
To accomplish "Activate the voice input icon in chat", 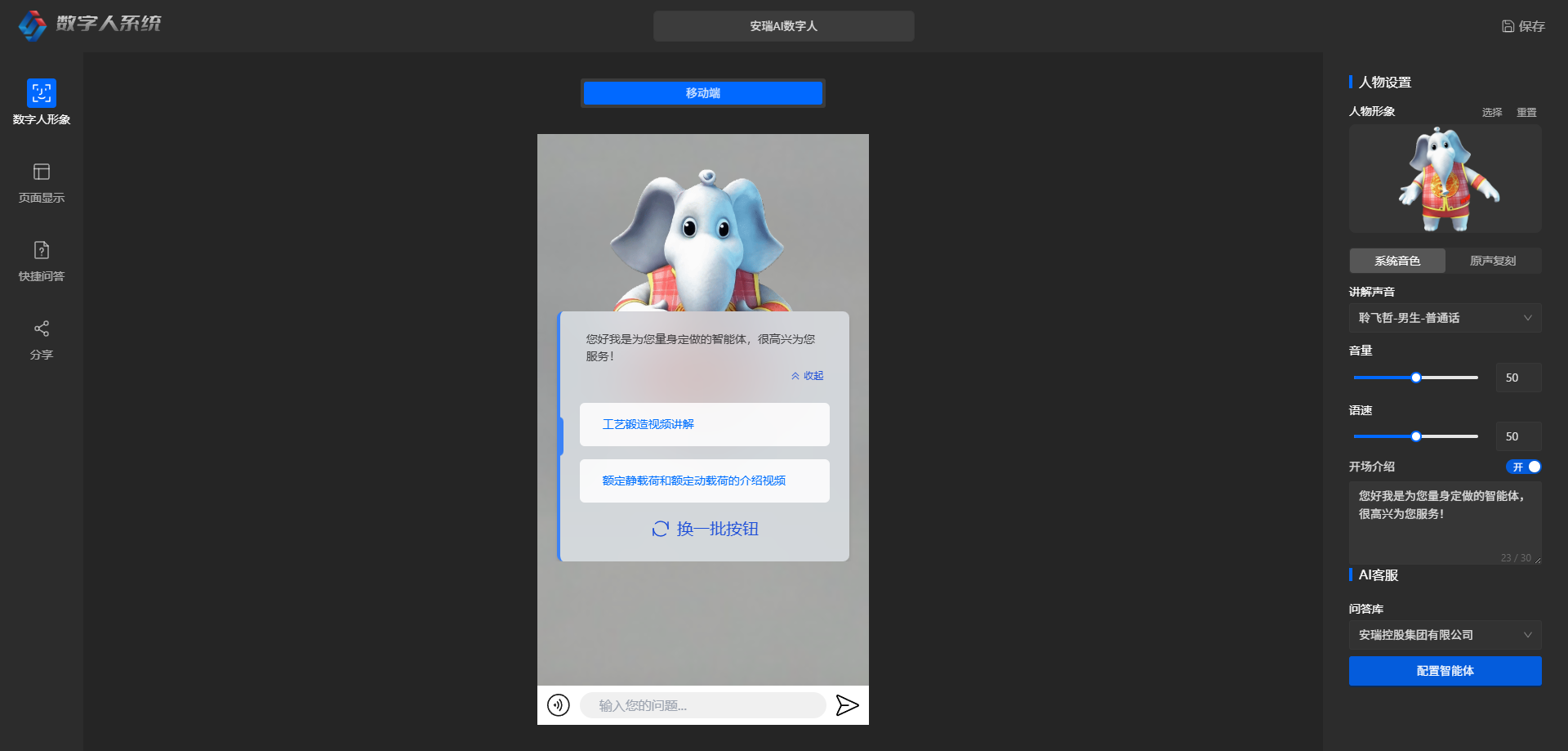I will click(559, 704).
